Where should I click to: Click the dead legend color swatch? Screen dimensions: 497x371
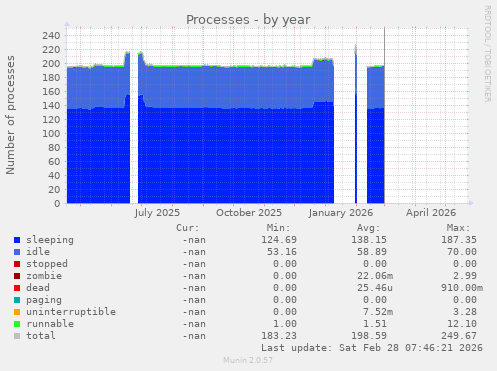coord(17,288)
